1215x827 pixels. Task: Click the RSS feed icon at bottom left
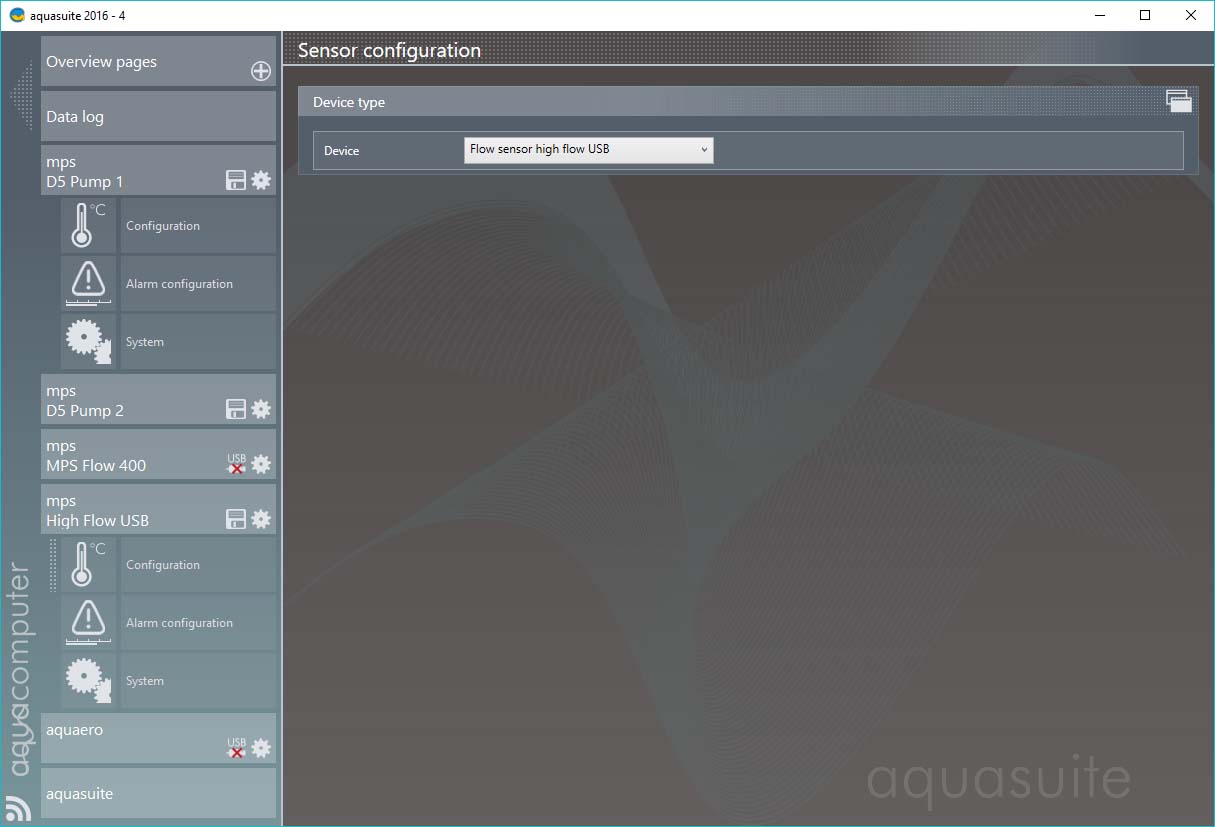18,808
